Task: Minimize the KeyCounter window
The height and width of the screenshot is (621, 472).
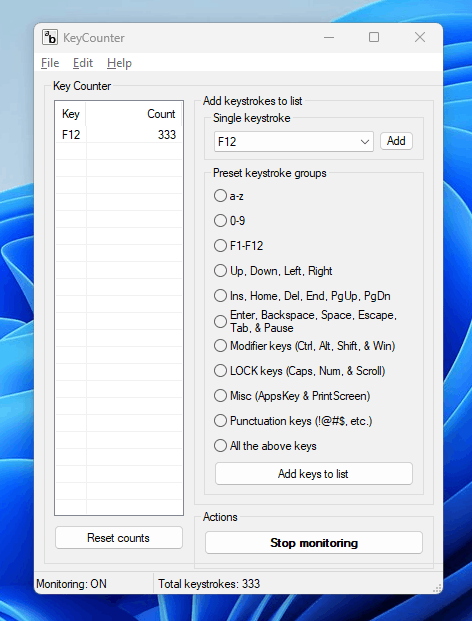Action: coord(329,38)
